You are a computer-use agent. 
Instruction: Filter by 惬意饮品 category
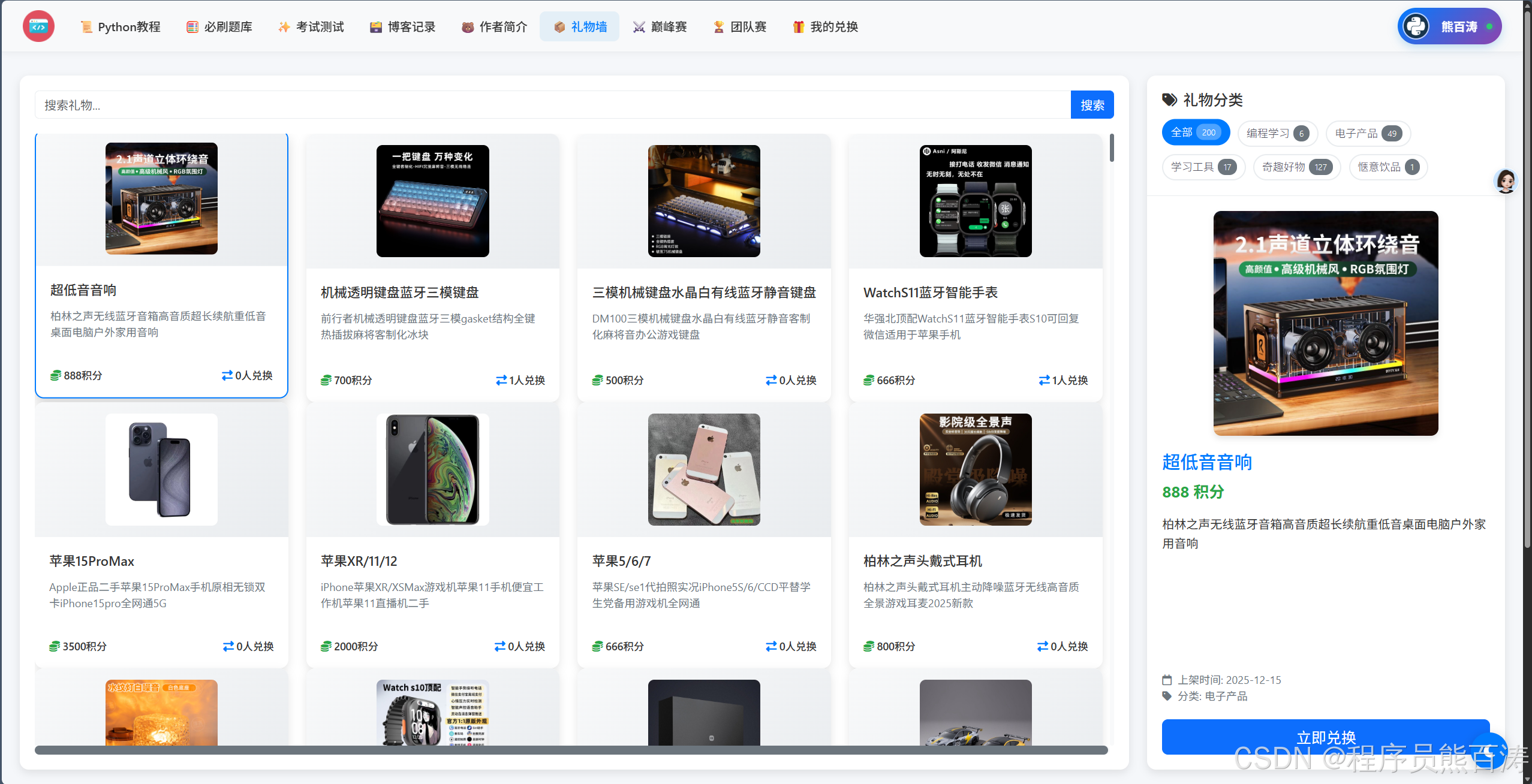pyautogui.click(x=1388, y=167)
